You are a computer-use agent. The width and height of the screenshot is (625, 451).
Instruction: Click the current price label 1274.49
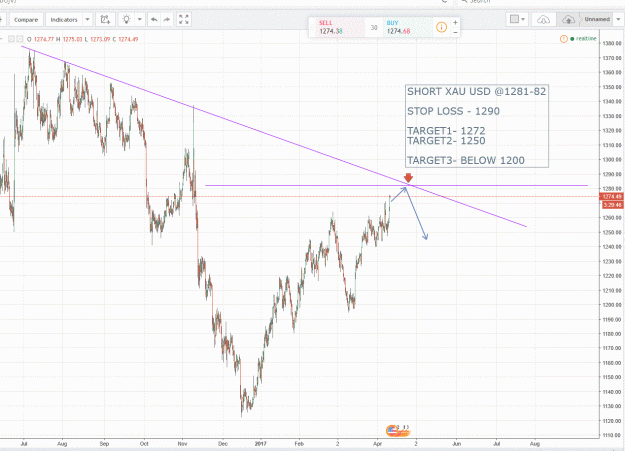[611, 197]
